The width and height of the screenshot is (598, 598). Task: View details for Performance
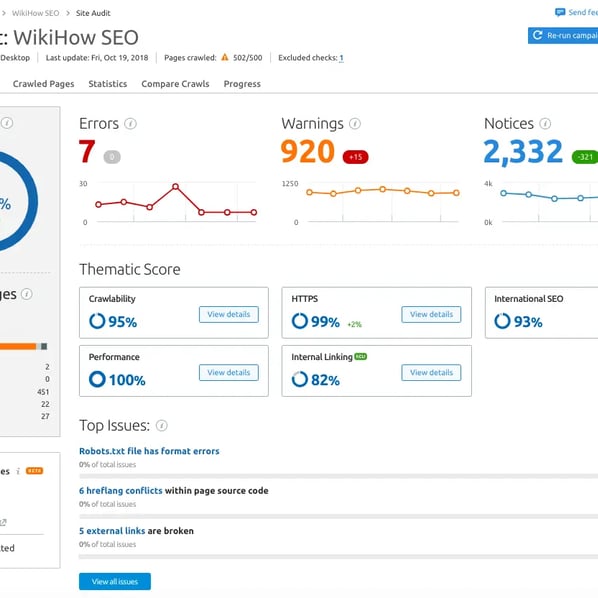pyautogui.click(x=229, y=373)
